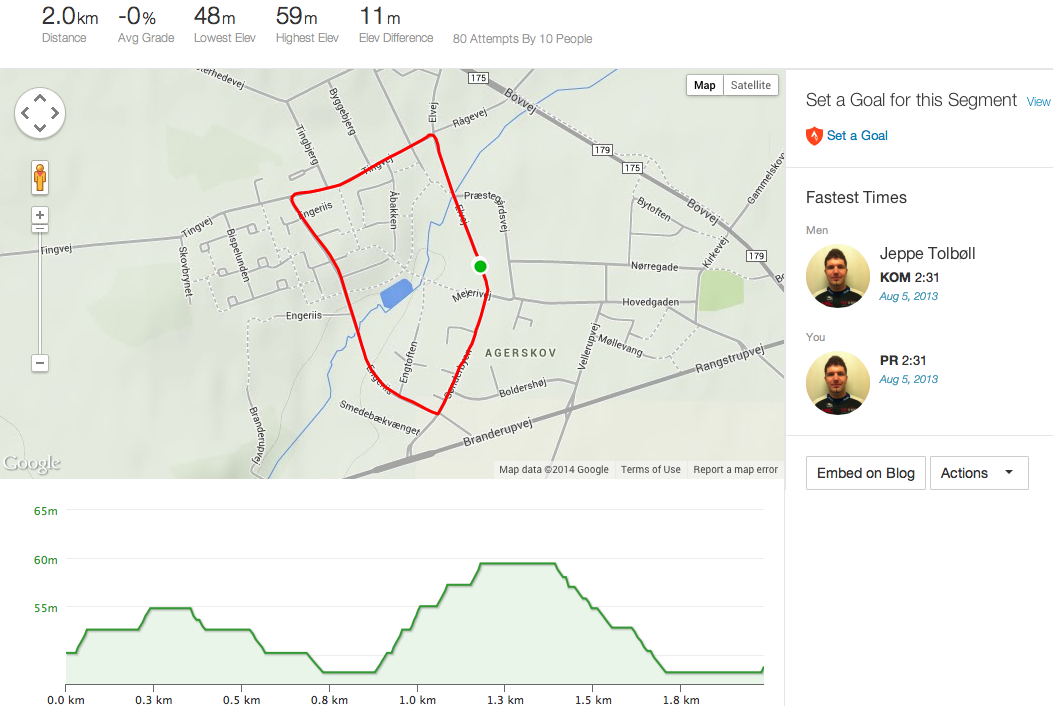
Task: Open the map Terms of Use link
Action: (650, 470)
